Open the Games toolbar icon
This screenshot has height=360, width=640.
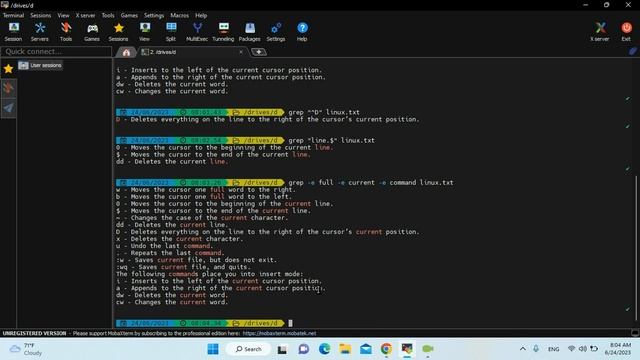pos(92,32)
